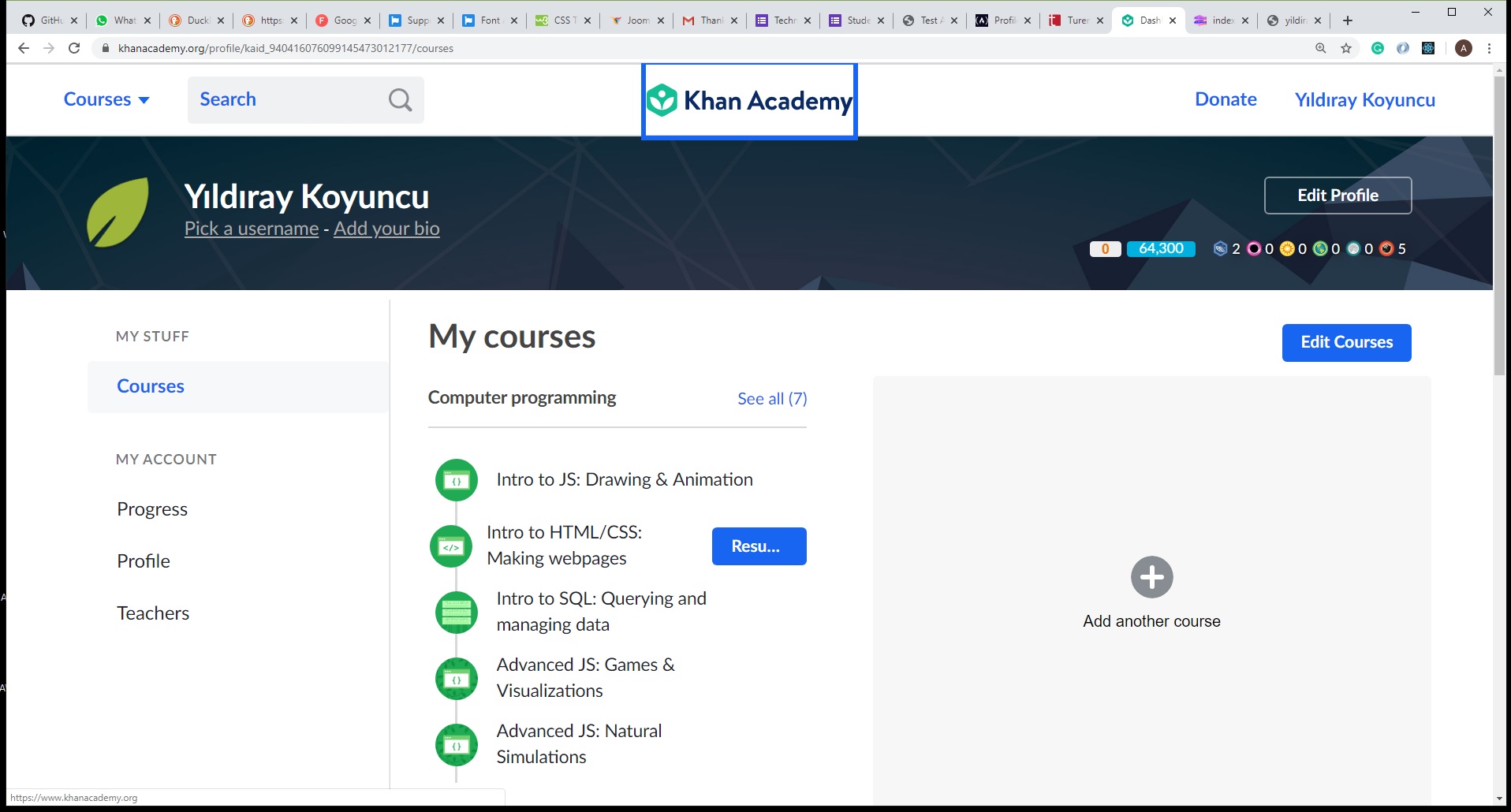Click the 64,300 energy points counter
The image size is (1511, 812).
(x=1161, y=249)
